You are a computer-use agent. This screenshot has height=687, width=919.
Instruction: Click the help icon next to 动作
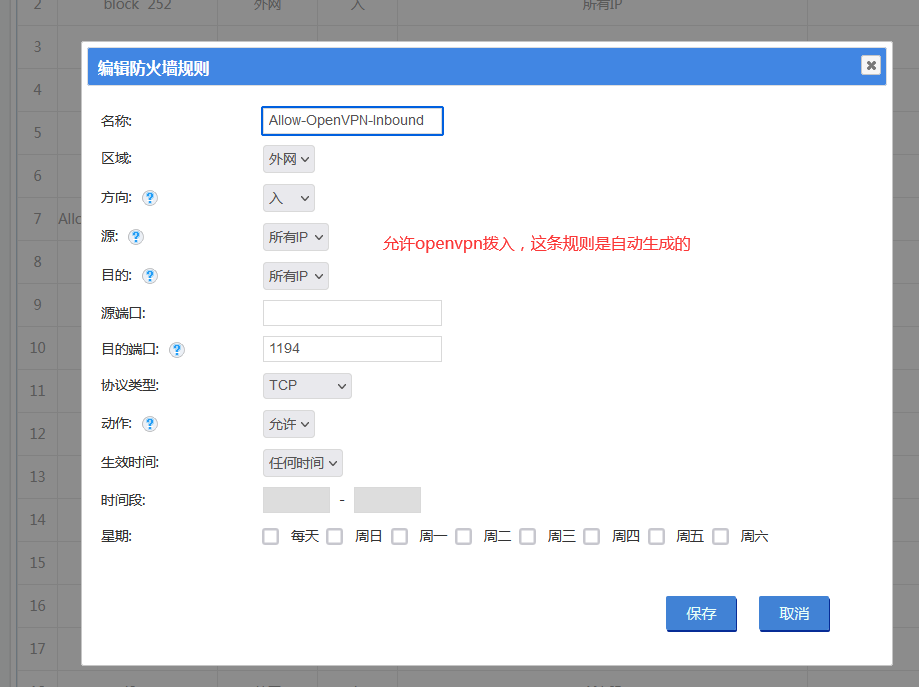tap(150, 424)
